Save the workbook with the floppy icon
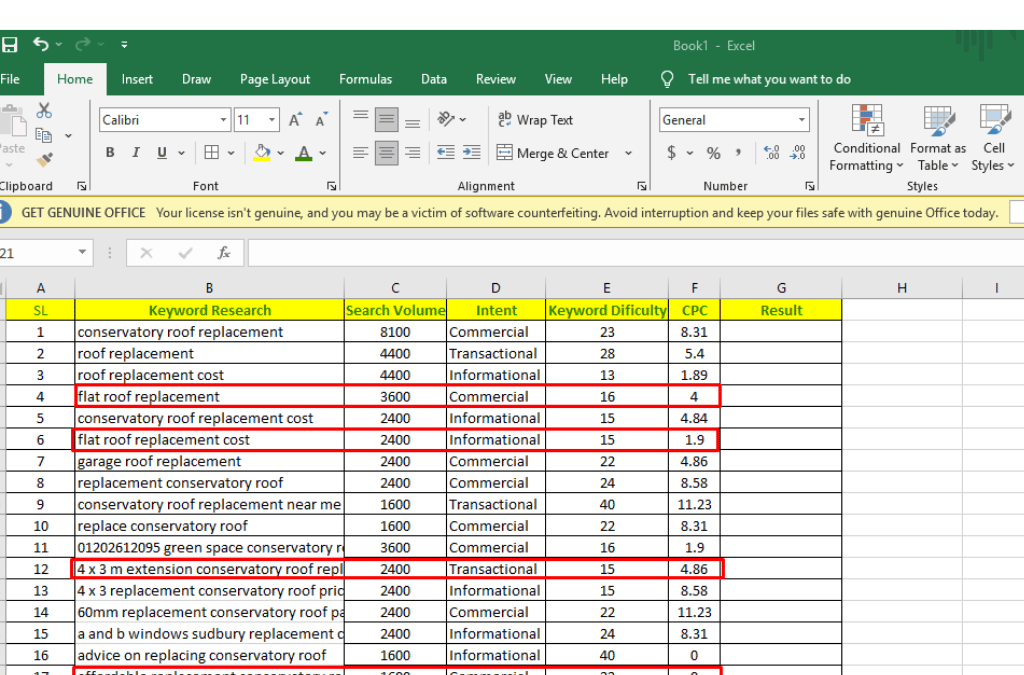Image resolution: width=1024 pixels, height=675 pixels. tap(9, 44)
